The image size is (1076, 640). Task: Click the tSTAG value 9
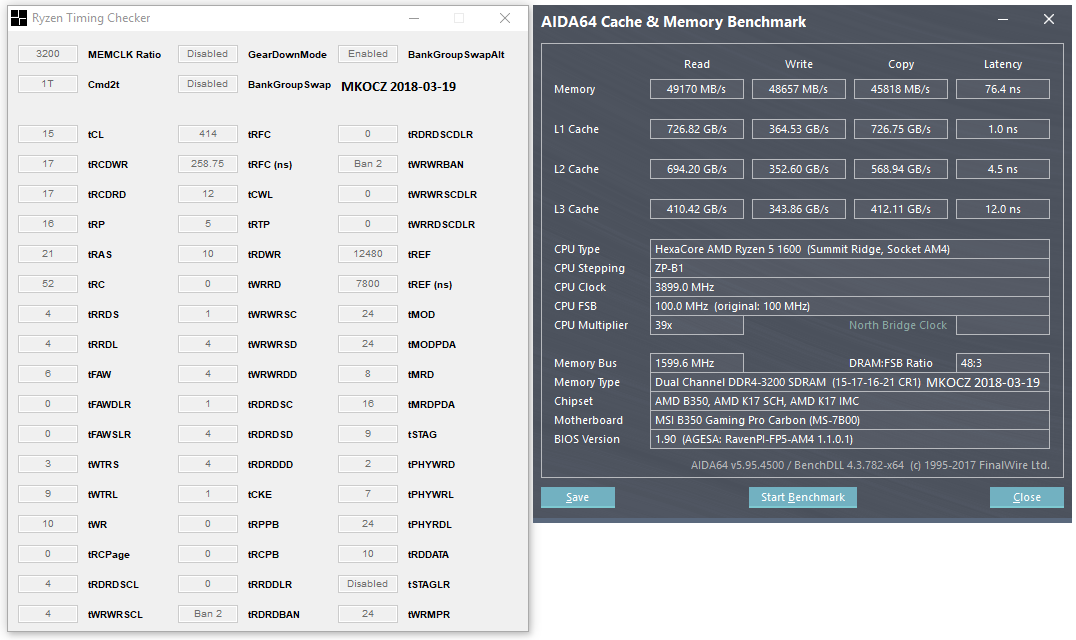pyautogui.click(x=368, y=434)
